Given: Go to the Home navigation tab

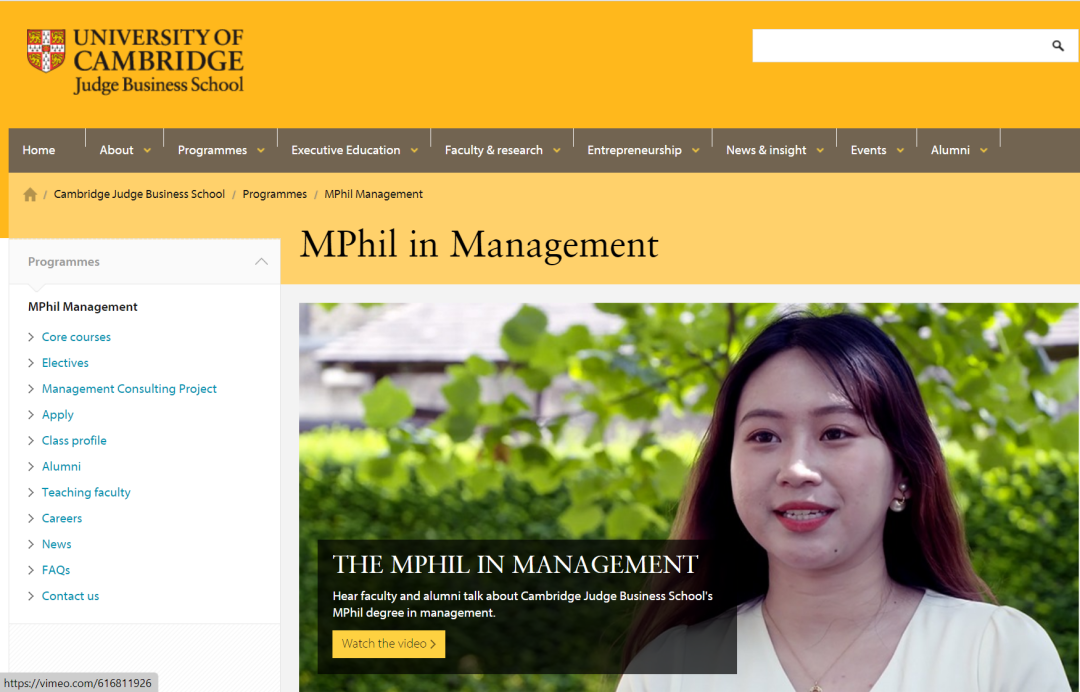Looking at the screenshot, I should click(39, 151).
